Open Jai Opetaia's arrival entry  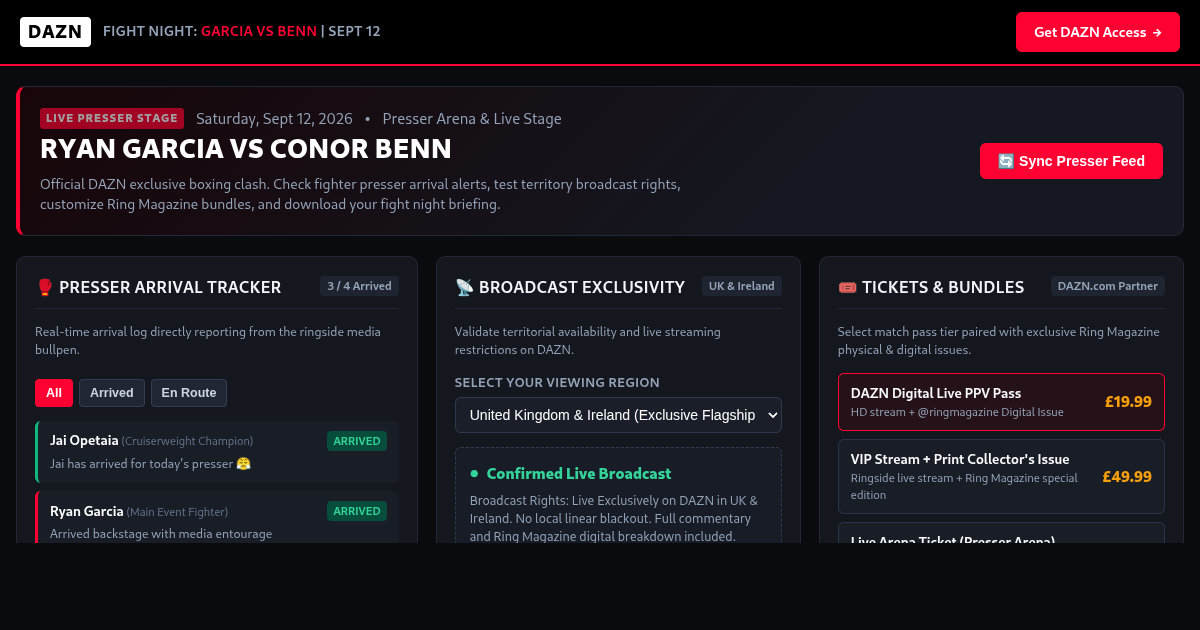click(217, 452)
